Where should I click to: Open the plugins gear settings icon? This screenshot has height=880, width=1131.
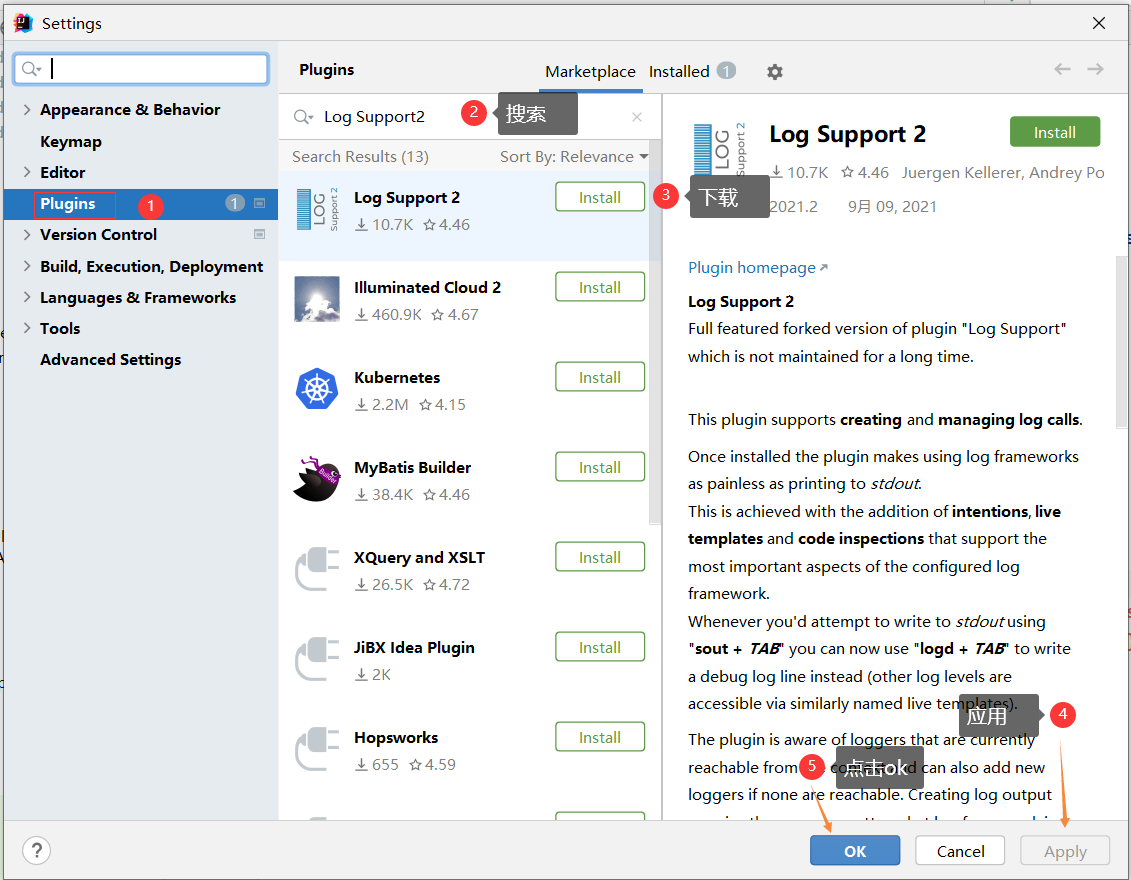[775, 71]
